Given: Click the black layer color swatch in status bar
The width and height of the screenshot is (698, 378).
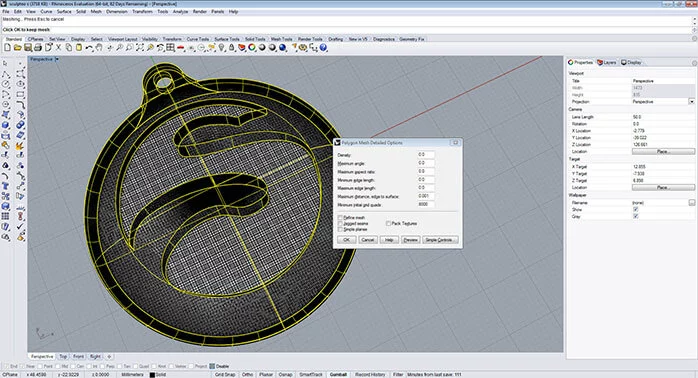Looking at the screenshot, I should tap(152, 375).
